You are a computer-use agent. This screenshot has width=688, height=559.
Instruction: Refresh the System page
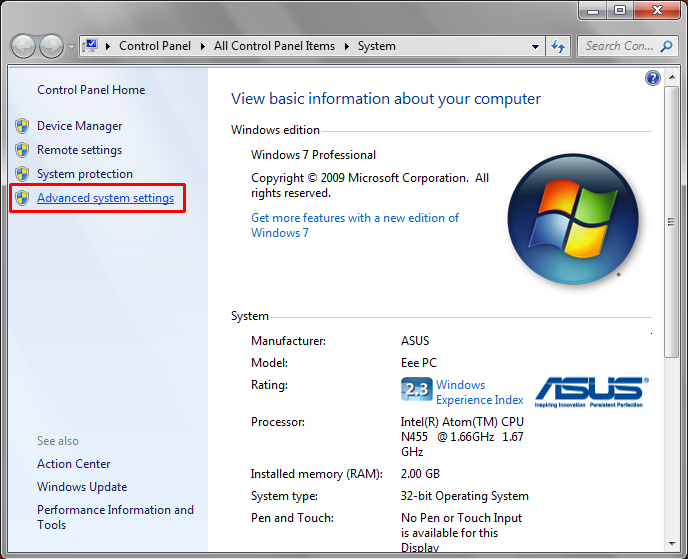pos(558,46)
